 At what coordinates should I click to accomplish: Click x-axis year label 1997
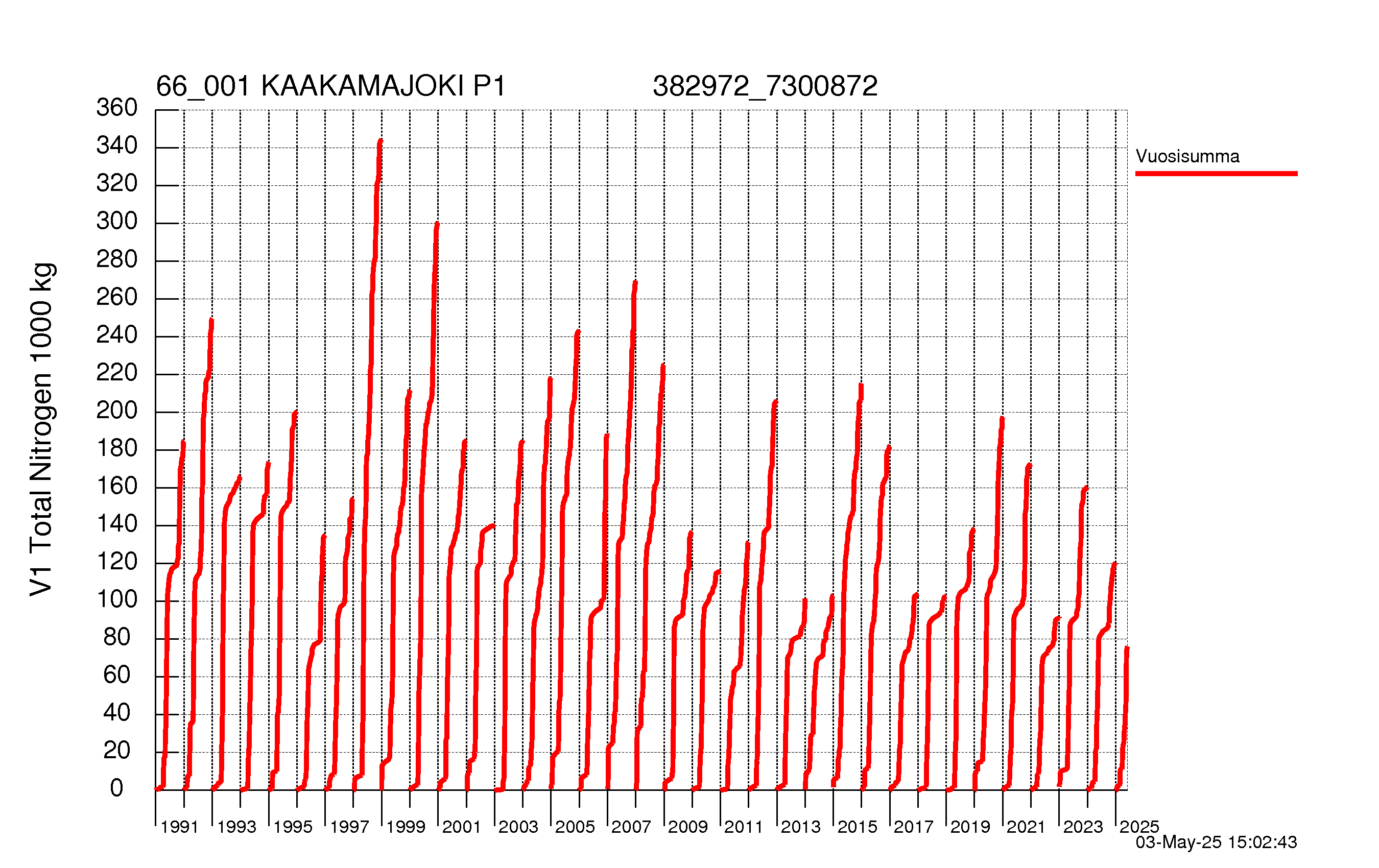[349, 827]
